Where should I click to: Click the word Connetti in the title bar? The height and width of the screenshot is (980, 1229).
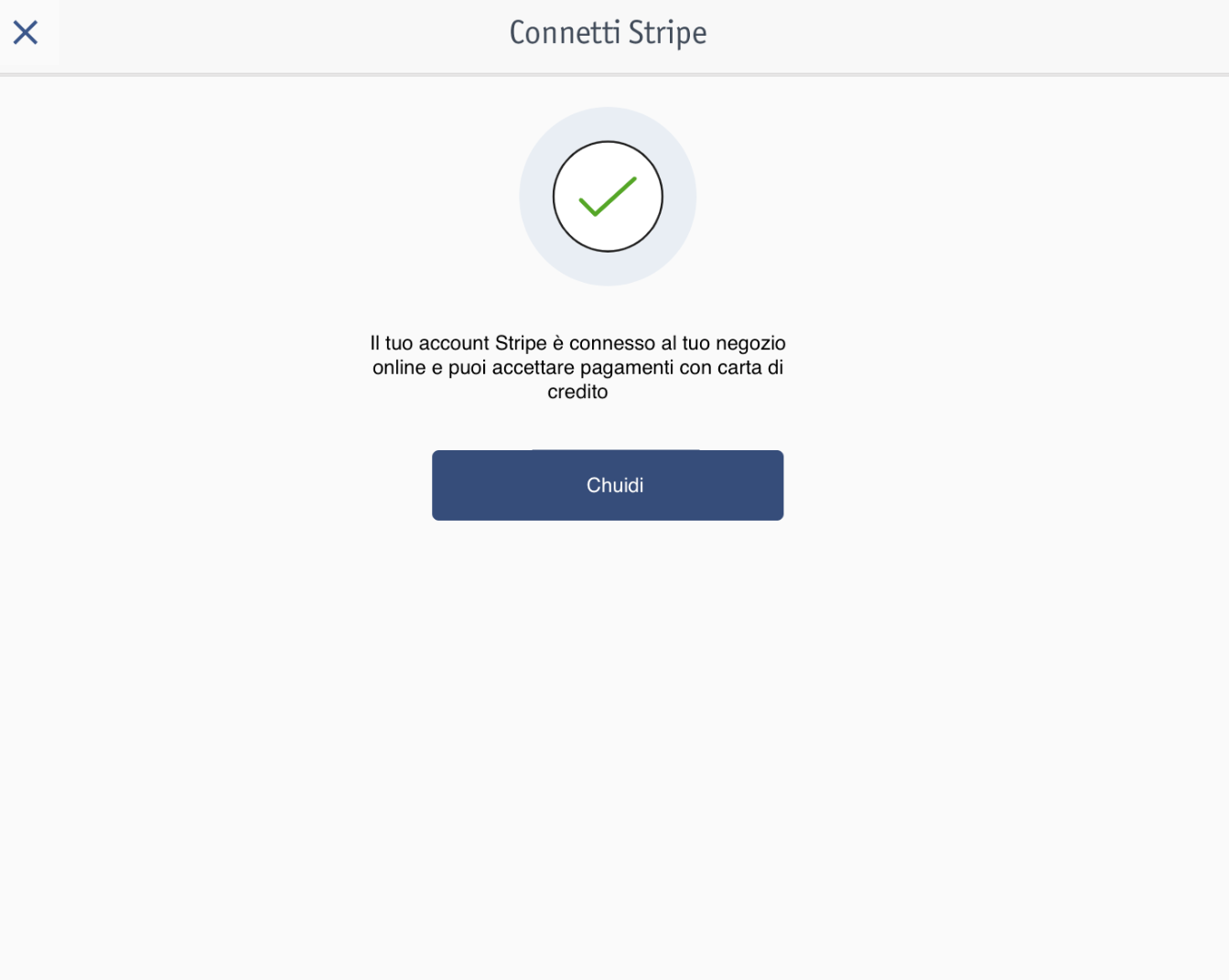(x=565, y=33)
